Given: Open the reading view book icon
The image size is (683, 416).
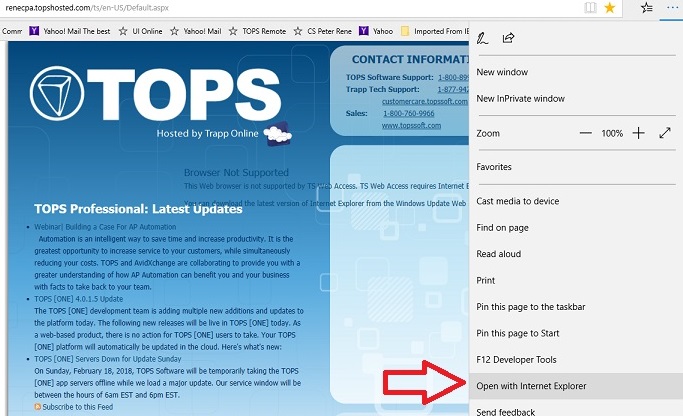Looking at the screenshot, I should click(590, 7).
